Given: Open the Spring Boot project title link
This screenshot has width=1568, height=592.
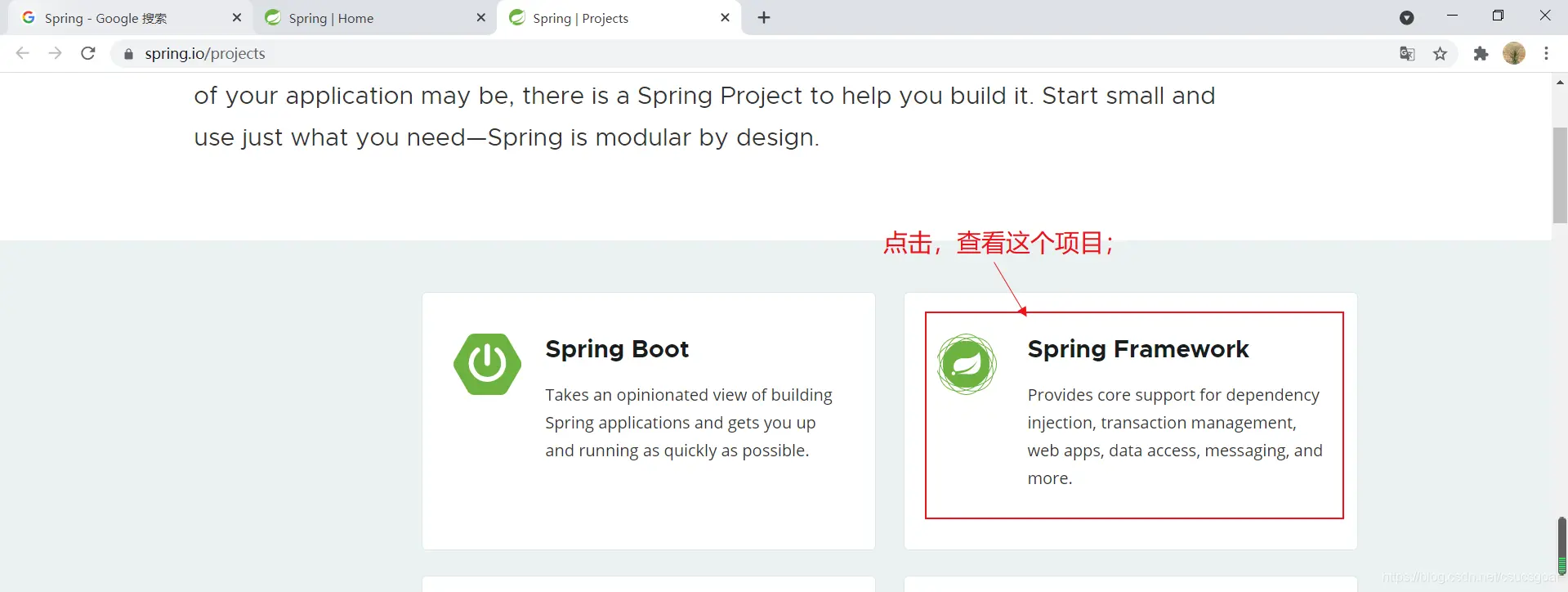Looking at the screenshot, I should click(617, 349).
